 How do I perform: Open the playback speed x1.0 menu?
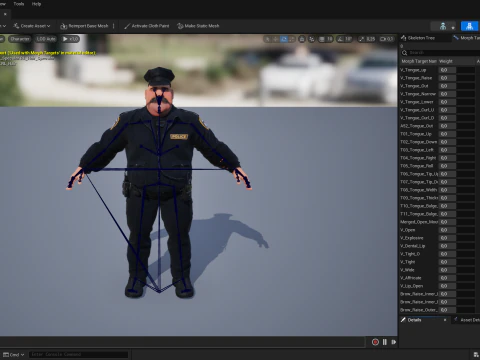70,39
